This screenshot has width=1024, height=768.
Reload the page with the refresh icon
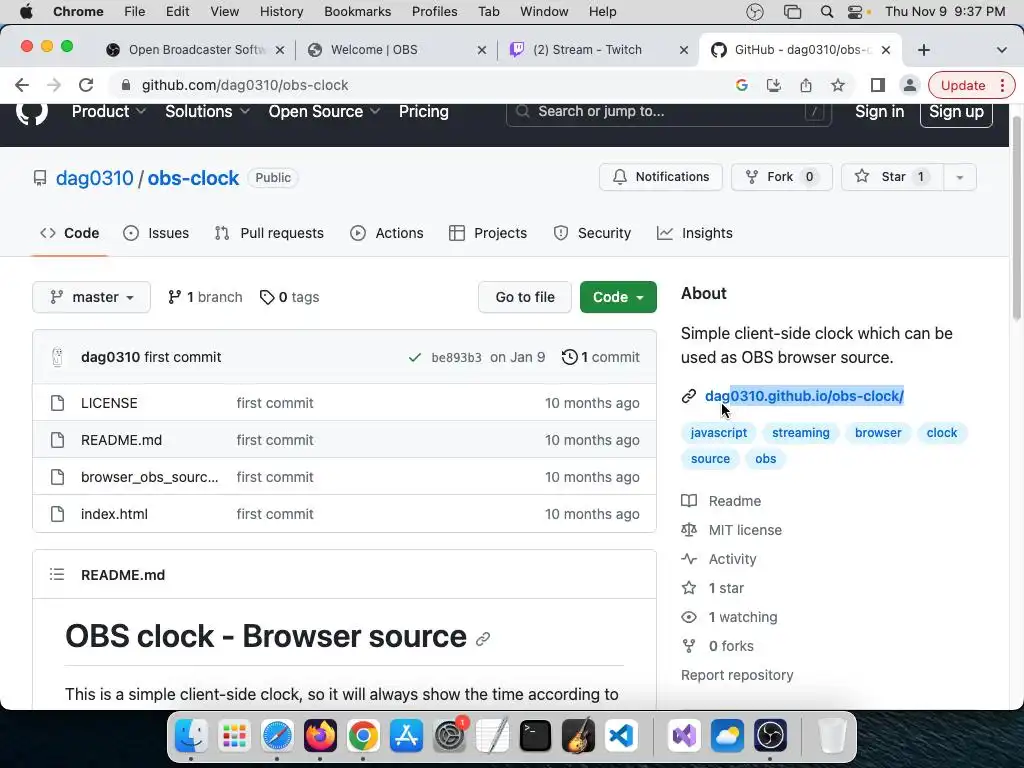click(x=86, y=85)
